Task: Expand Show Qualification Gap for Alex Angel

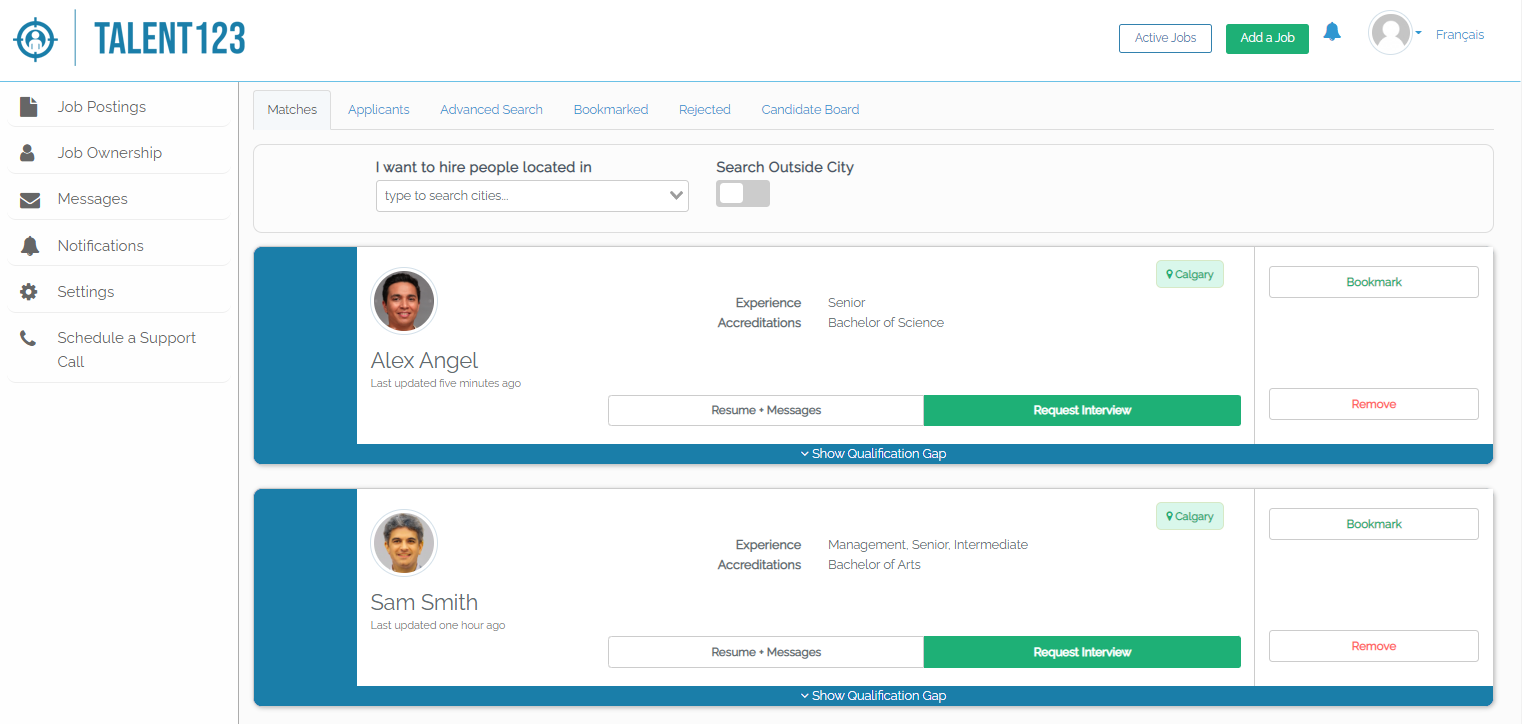Action: (x=872, y=453)
